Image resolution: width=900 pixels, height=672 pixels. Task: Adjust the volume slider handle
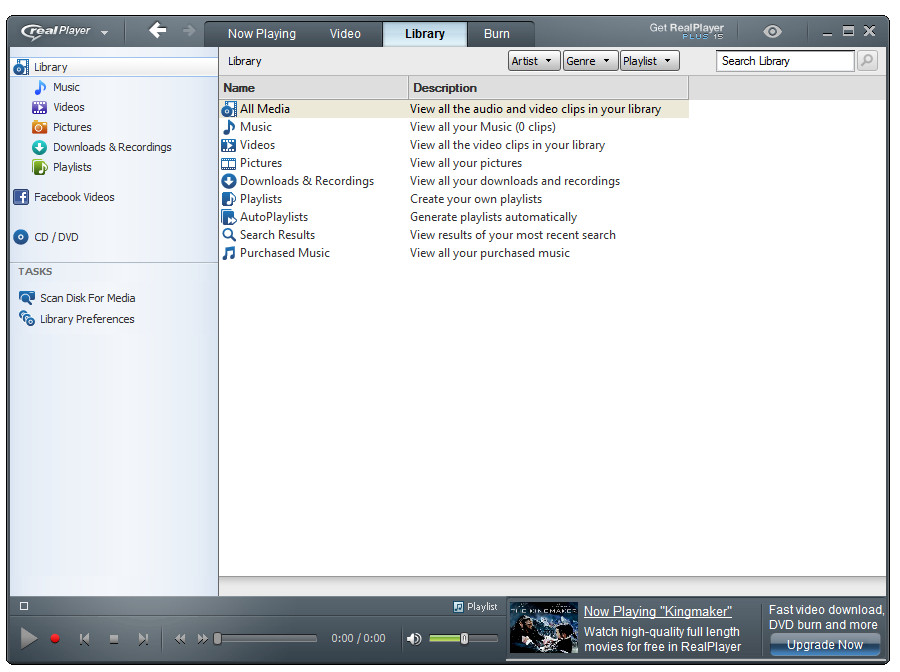coord(464,638)
